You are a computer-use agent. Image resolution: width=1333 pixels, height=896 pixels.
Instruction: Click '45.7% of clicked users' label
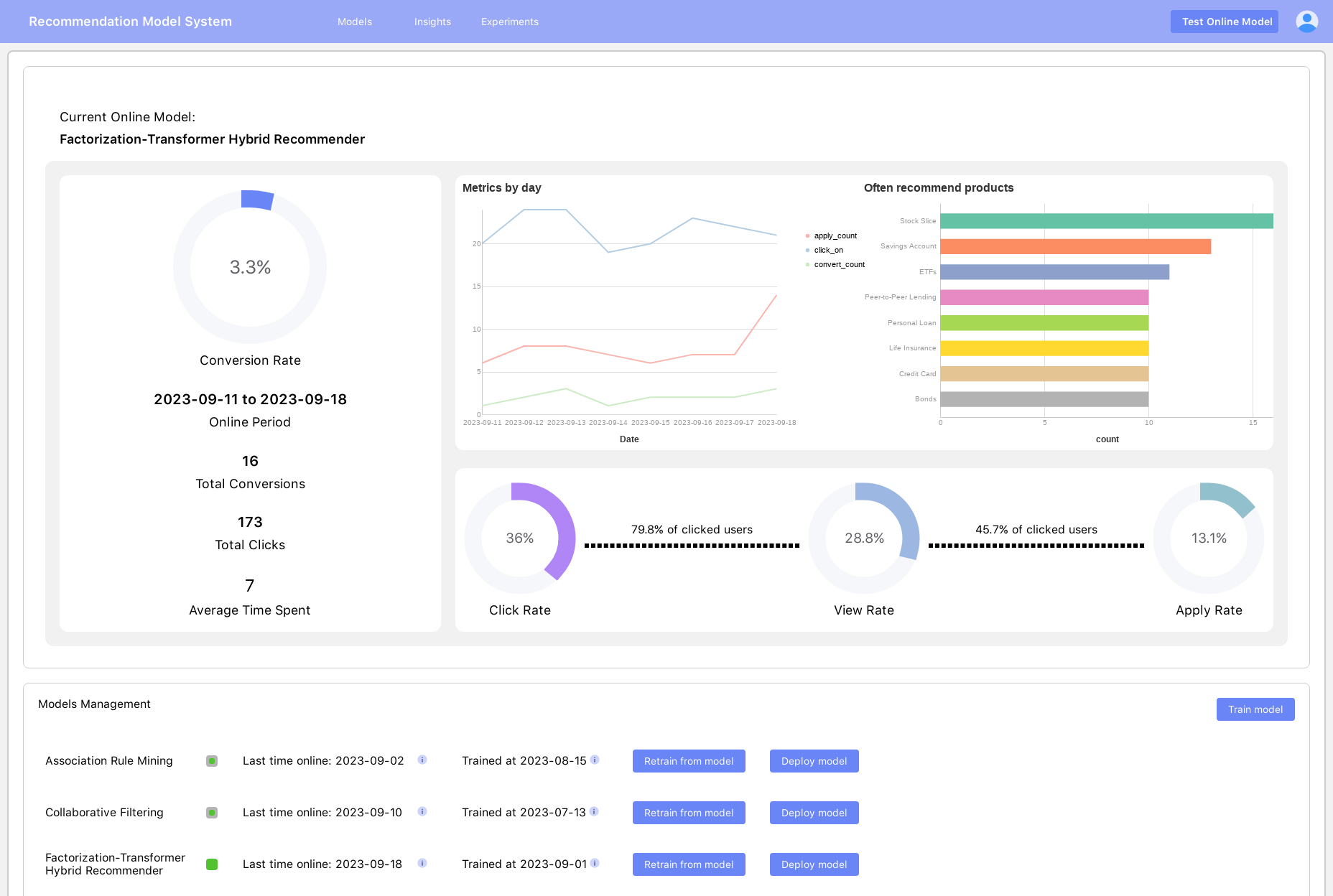[1036, 529]
